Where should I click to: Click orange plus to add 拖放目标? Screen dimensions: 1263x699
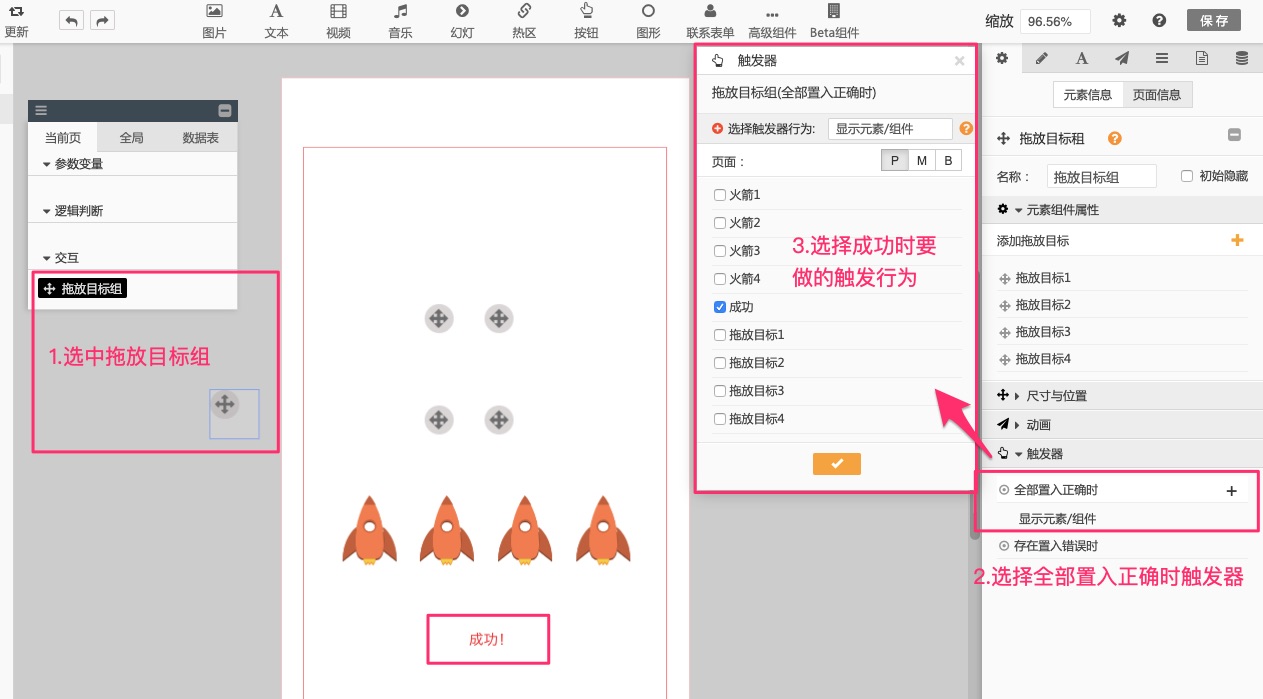(x=1236, y=240)
